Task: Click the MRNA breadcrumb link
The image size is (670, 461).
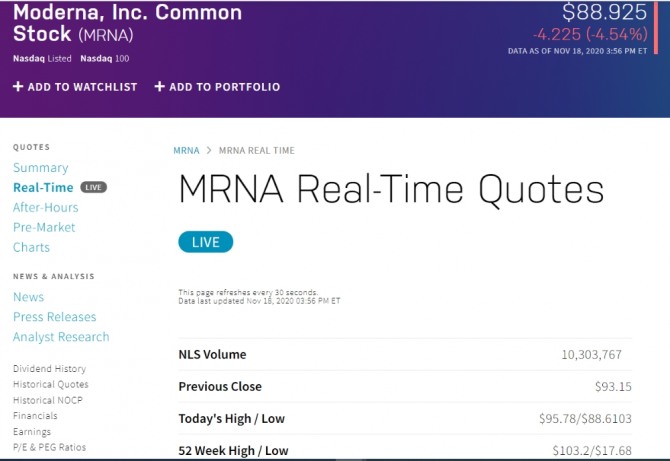Action: tap(186, 150)
